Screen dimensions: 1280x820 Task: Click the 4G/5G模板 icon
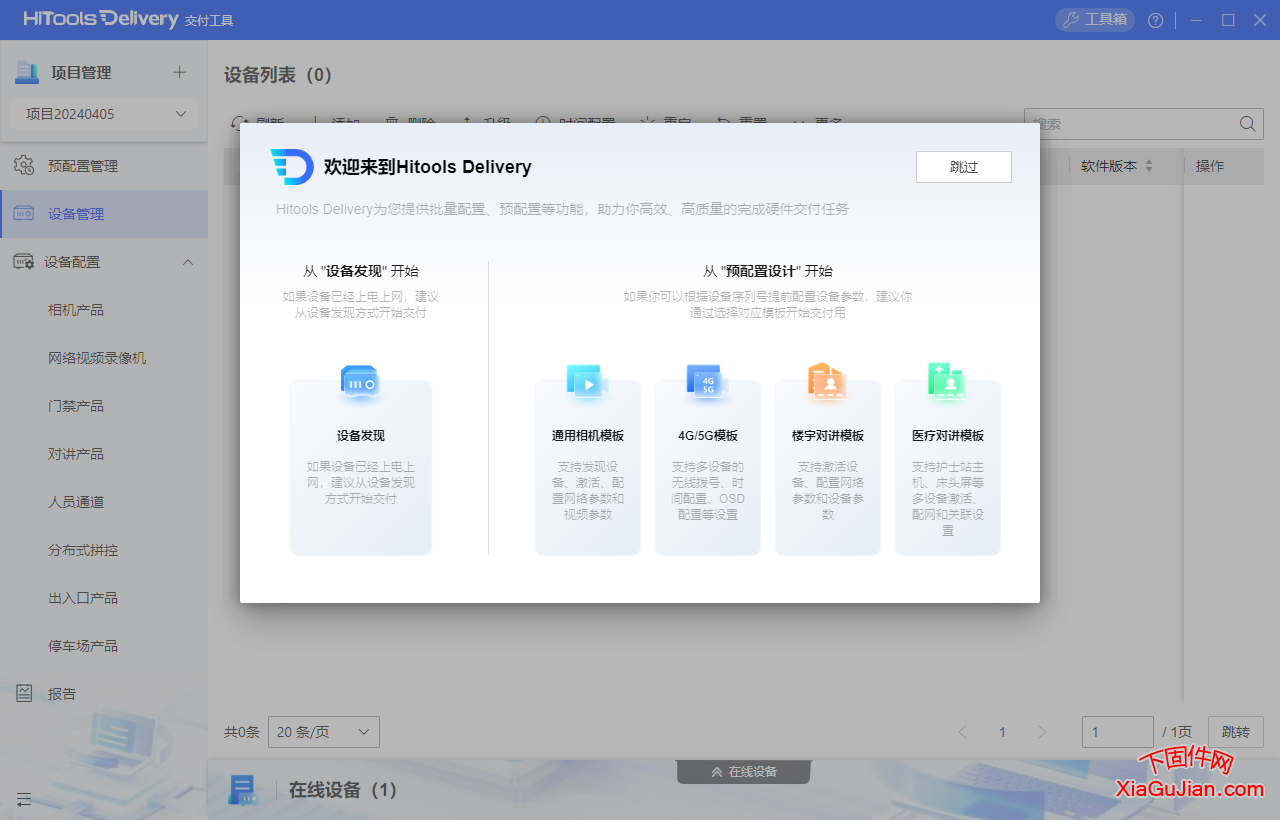click(x=707, y=383)
